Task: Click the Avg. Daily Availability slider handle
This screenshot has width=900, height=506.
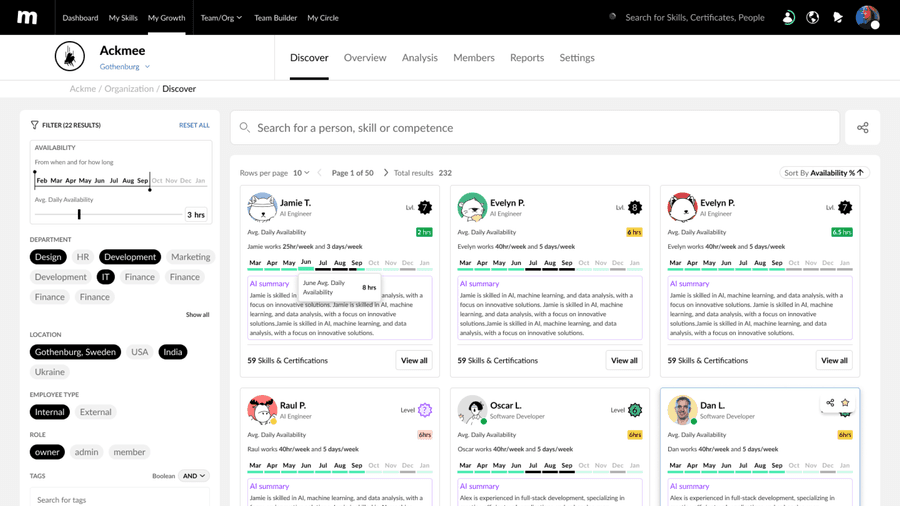Action: click(79, 214)
